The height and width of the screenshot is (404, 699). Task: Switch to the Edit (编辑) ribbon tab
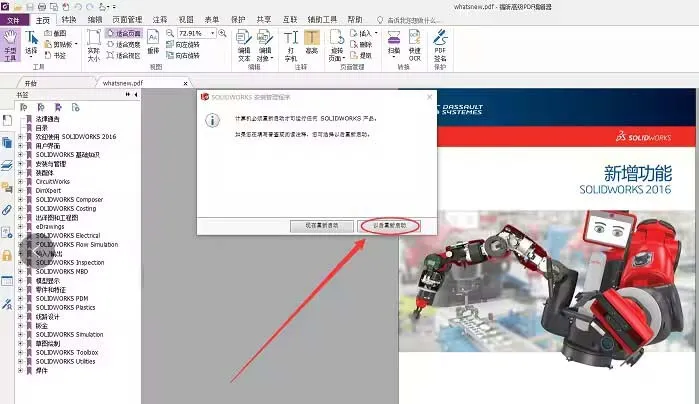95,20
